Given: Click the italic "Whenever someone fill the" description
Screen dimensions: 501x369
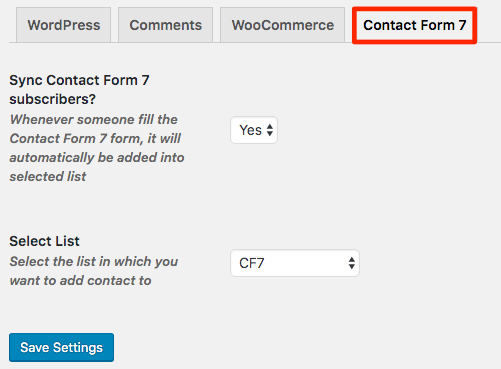Looking at the screenshot, I should coord(94,119).
